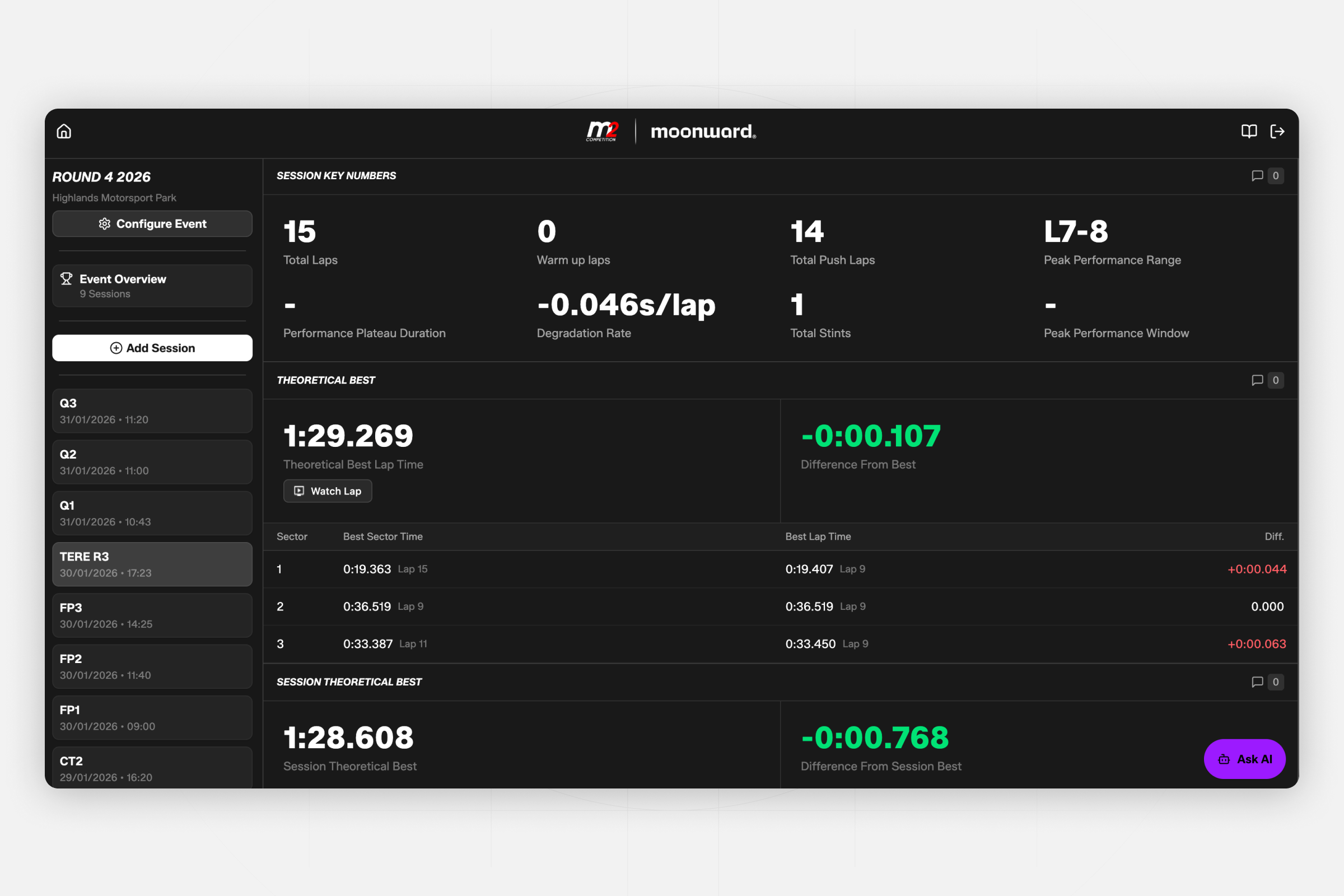
Task: Select the FP1 session entry
Action: point(152,718)
